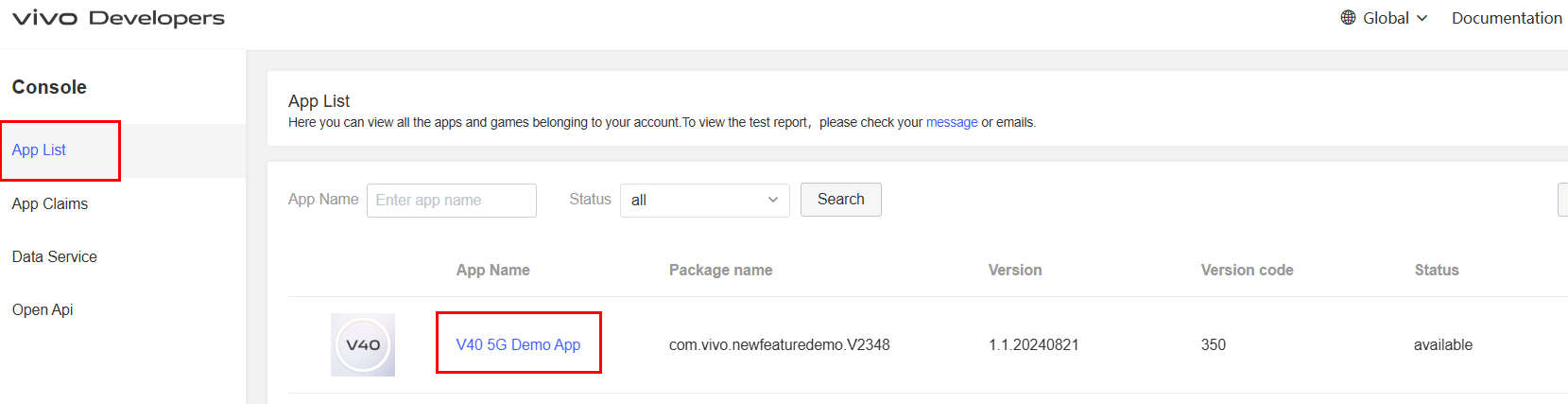Click the V40 app icon thumbnail
This screenshot has width=1568, height=404.
point(363,345)
